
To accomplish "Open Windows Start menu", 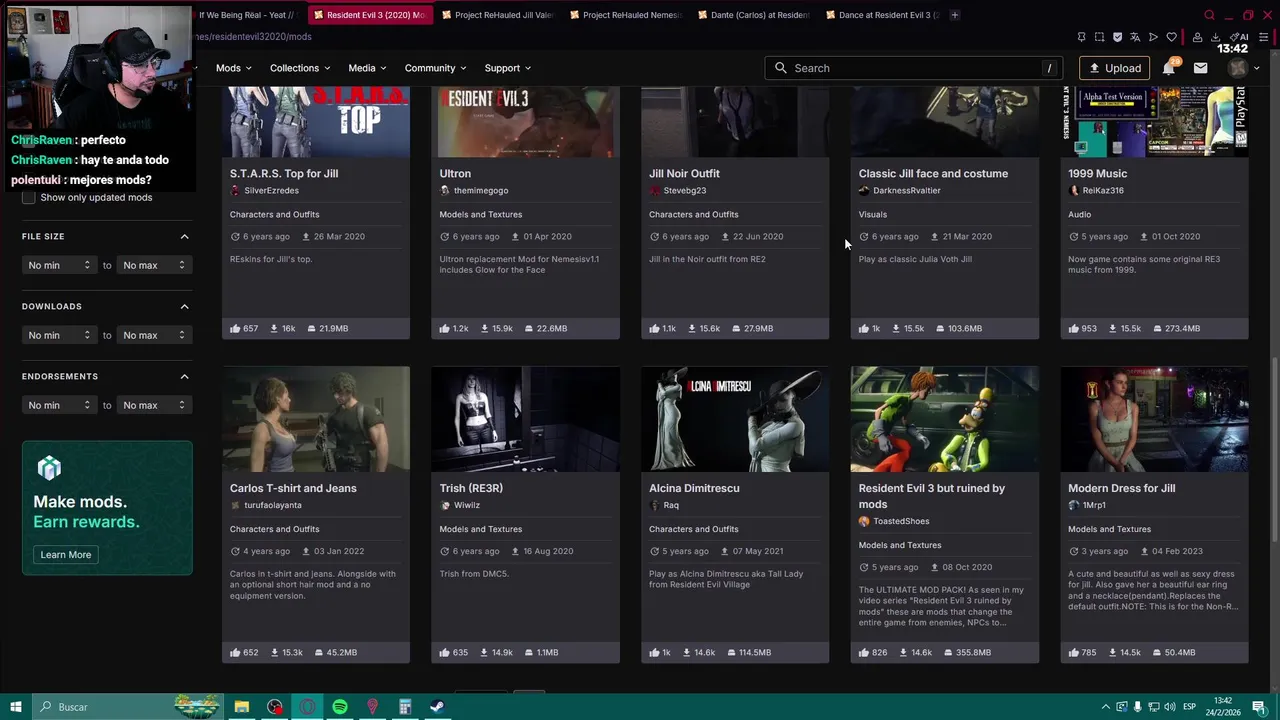I will click(16, 707).
